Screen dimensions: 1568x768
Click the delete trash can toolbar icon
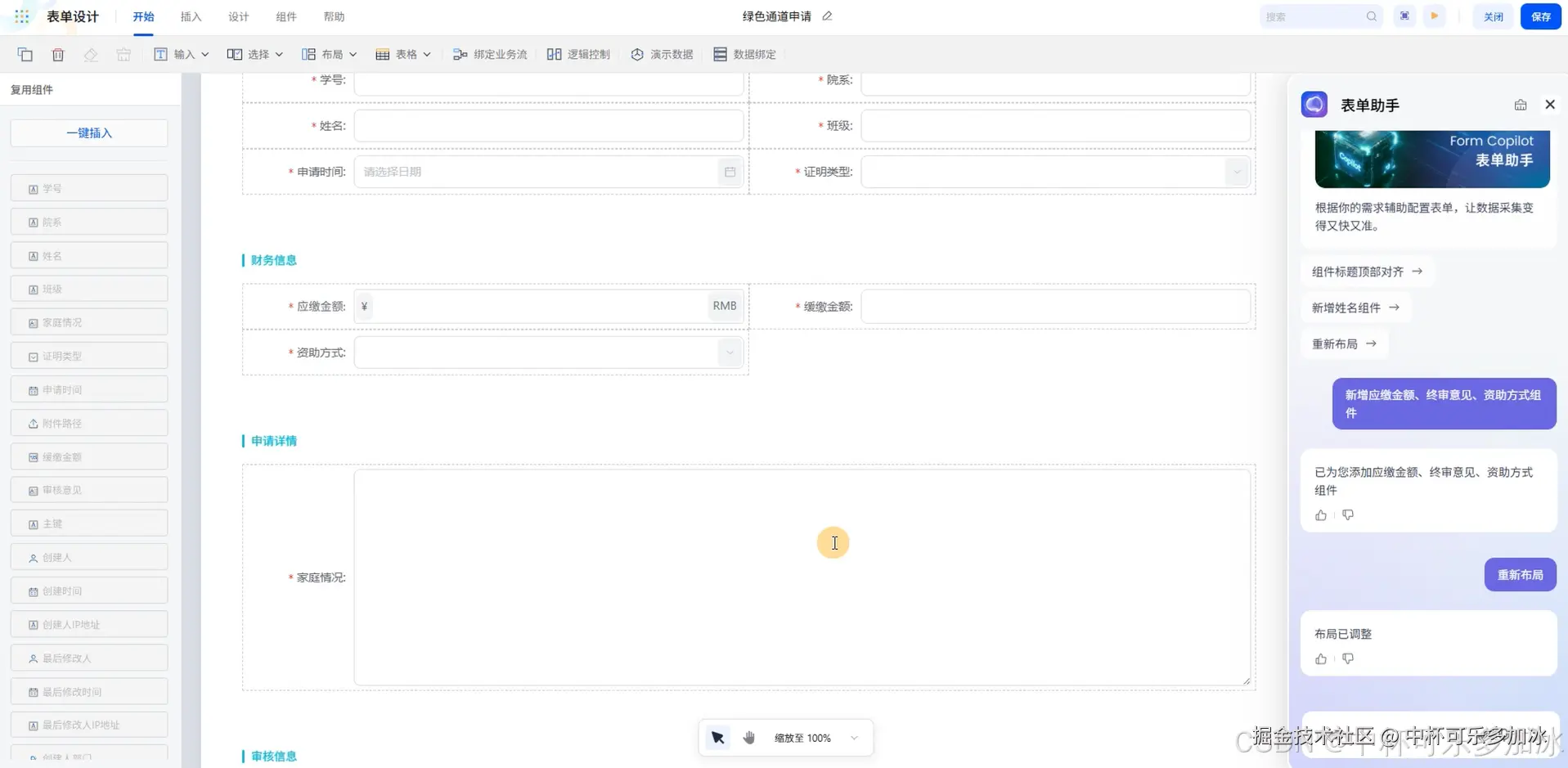coord(57,55)
